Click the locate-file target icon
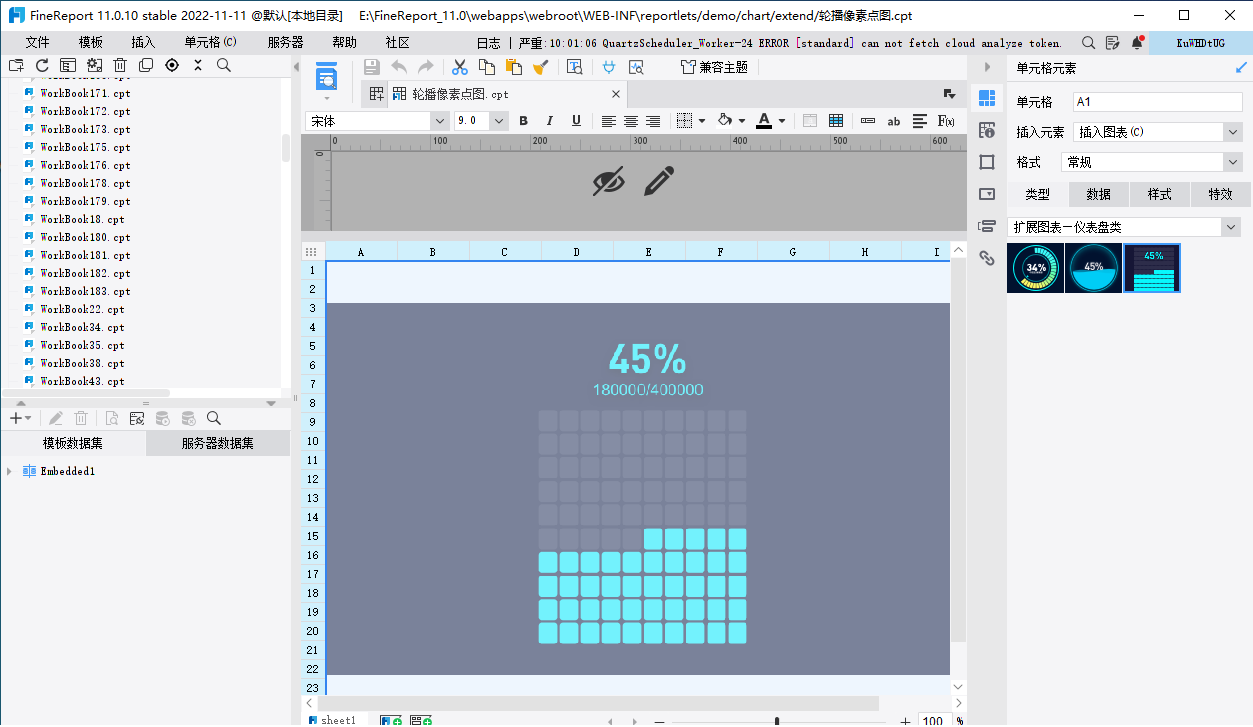 point(172,65)
